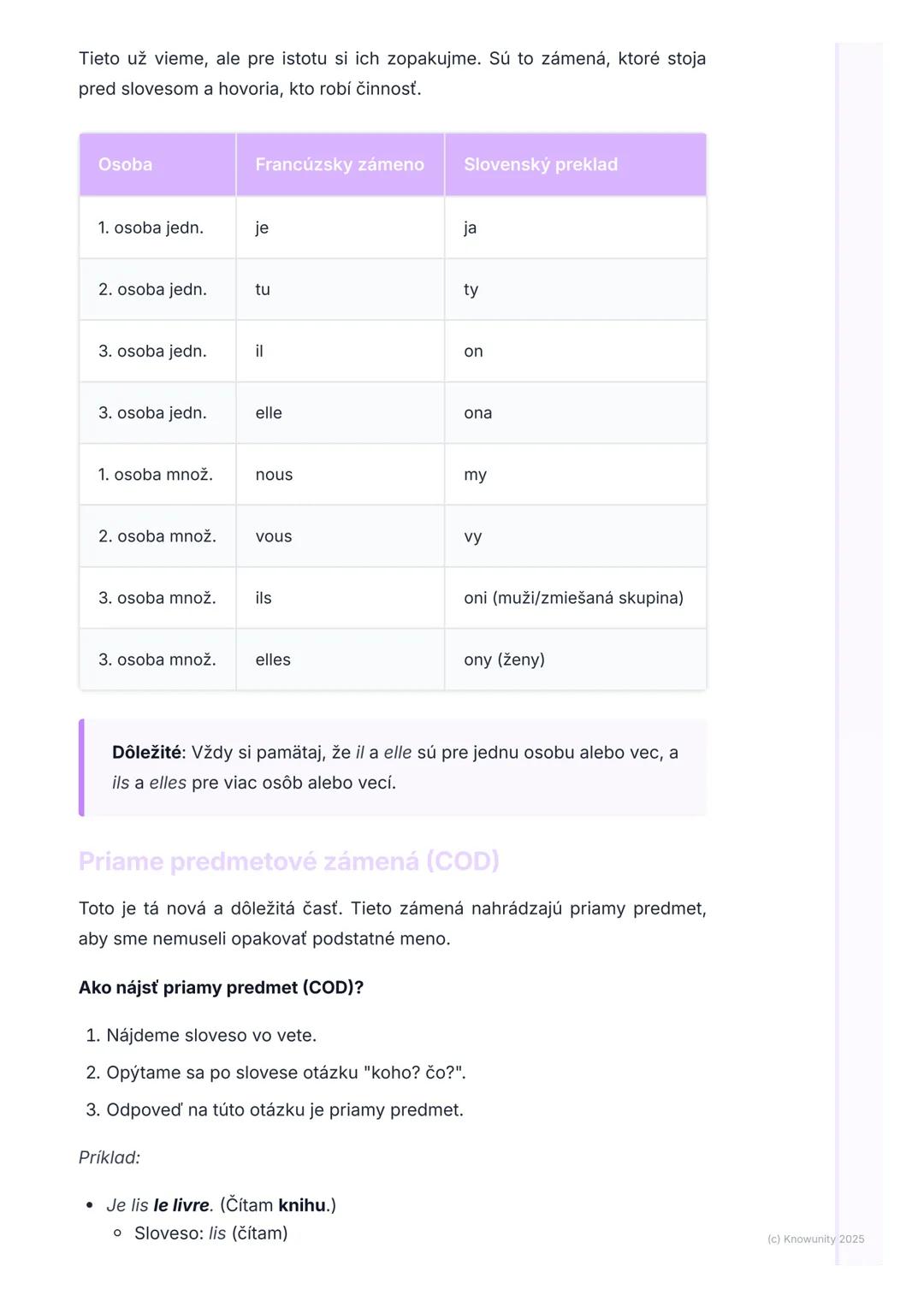The height and width of the screenshot is (1307, 924).
Task: Click the "ils" pronoun cell
Action: point(264,598)
